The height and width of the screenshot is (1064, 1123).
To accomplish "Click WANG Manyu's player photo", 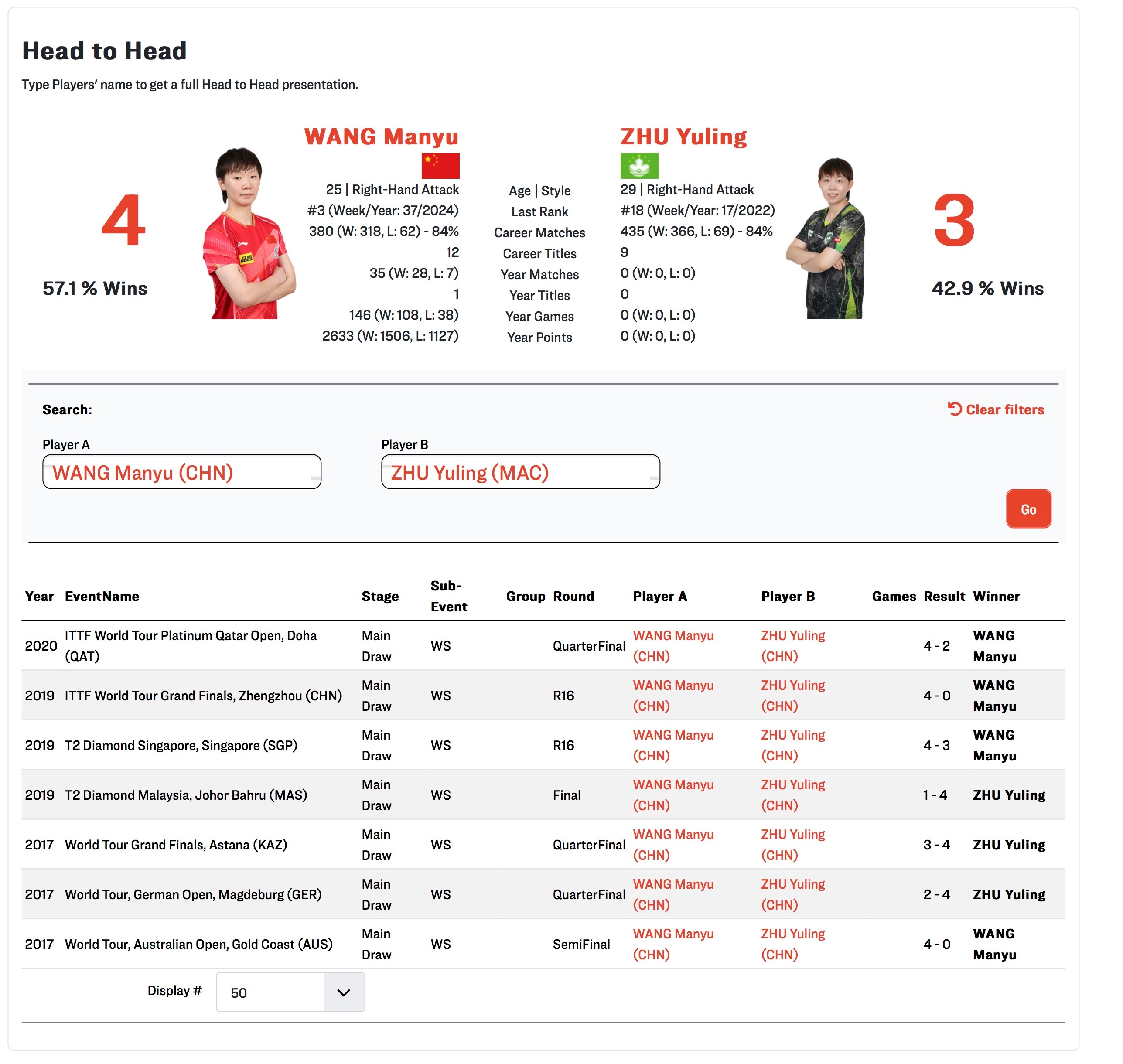I will point(249,233).
